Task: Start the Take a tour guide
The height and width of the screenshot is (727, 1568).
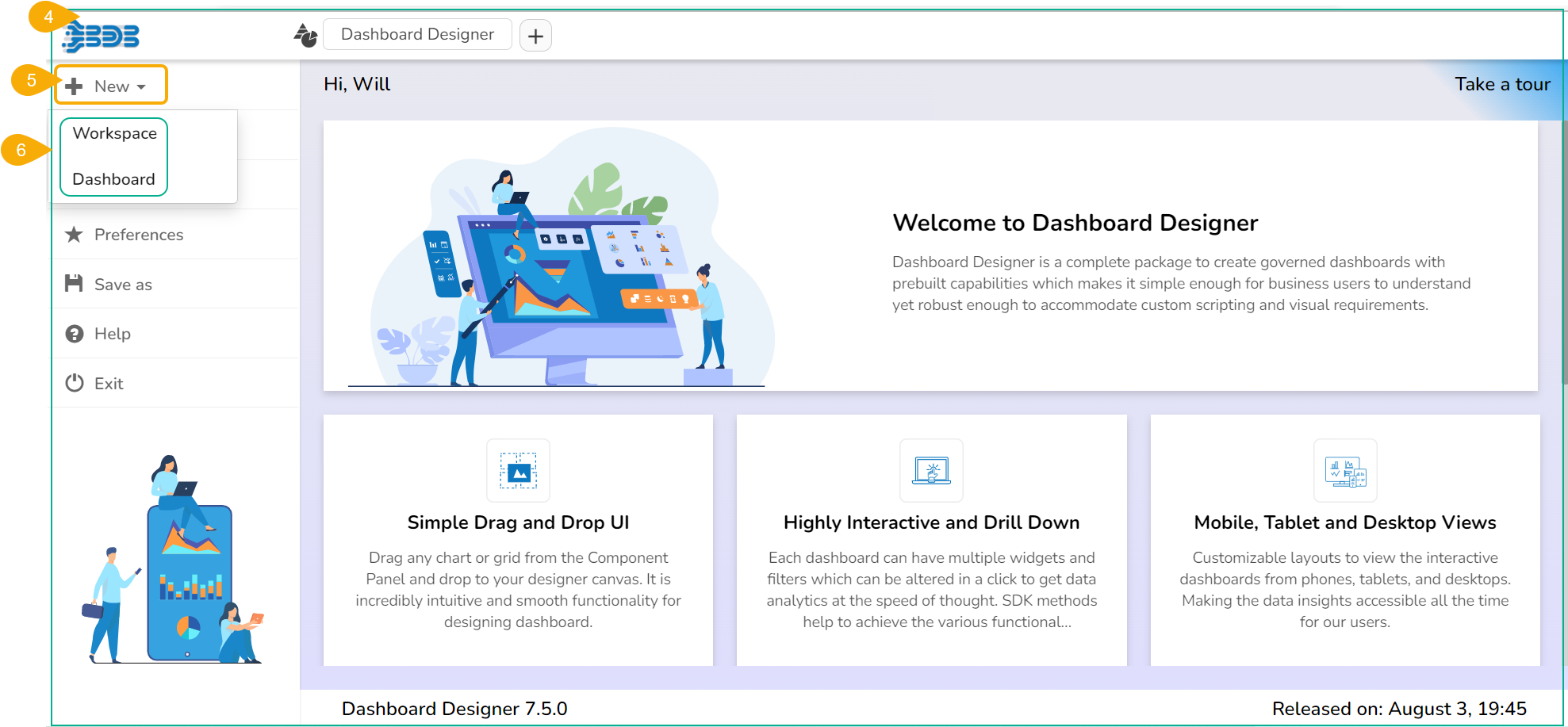Action: [1501, 85]
